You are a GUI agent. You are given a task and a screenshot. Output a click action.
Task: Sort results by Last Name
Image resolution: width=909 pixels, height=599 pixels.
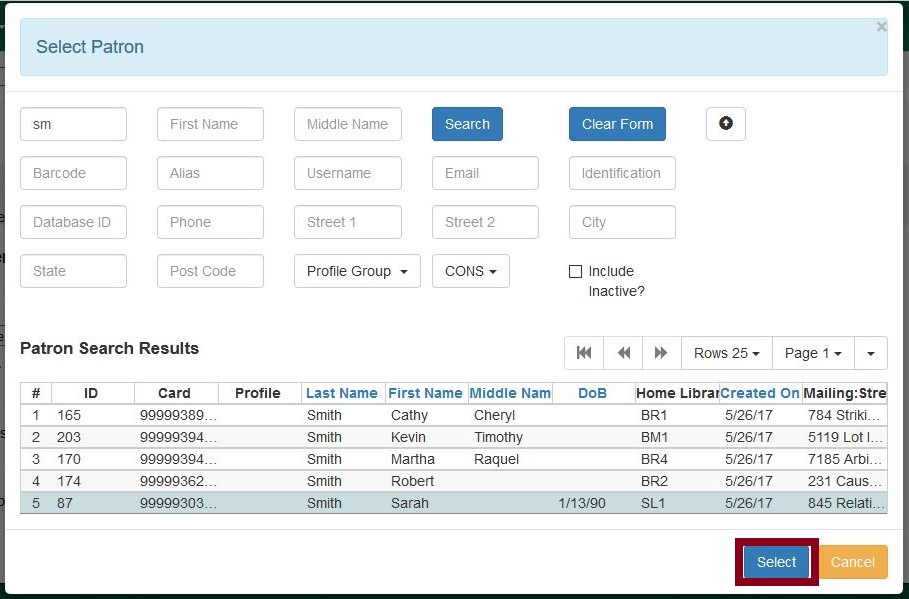342,393
